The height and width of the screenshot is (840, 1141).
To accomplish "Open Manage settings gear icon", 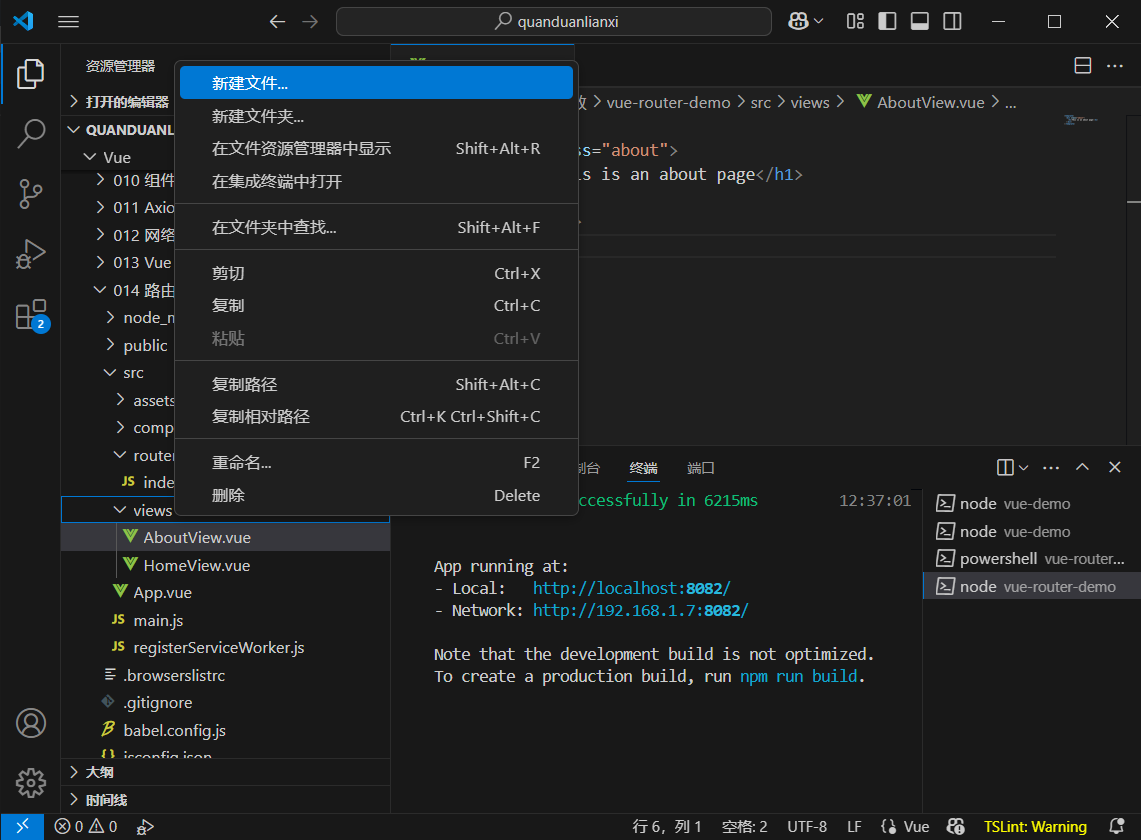I will point(31,781).
